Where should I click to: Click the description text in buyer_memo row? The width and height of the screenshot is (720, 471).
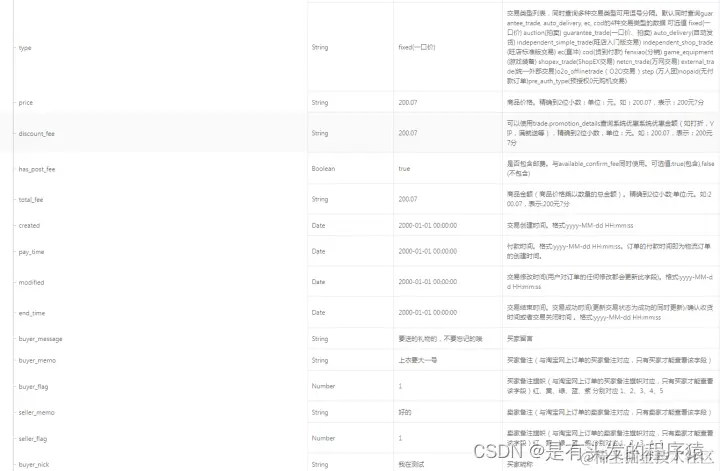[x=609, y=360]
